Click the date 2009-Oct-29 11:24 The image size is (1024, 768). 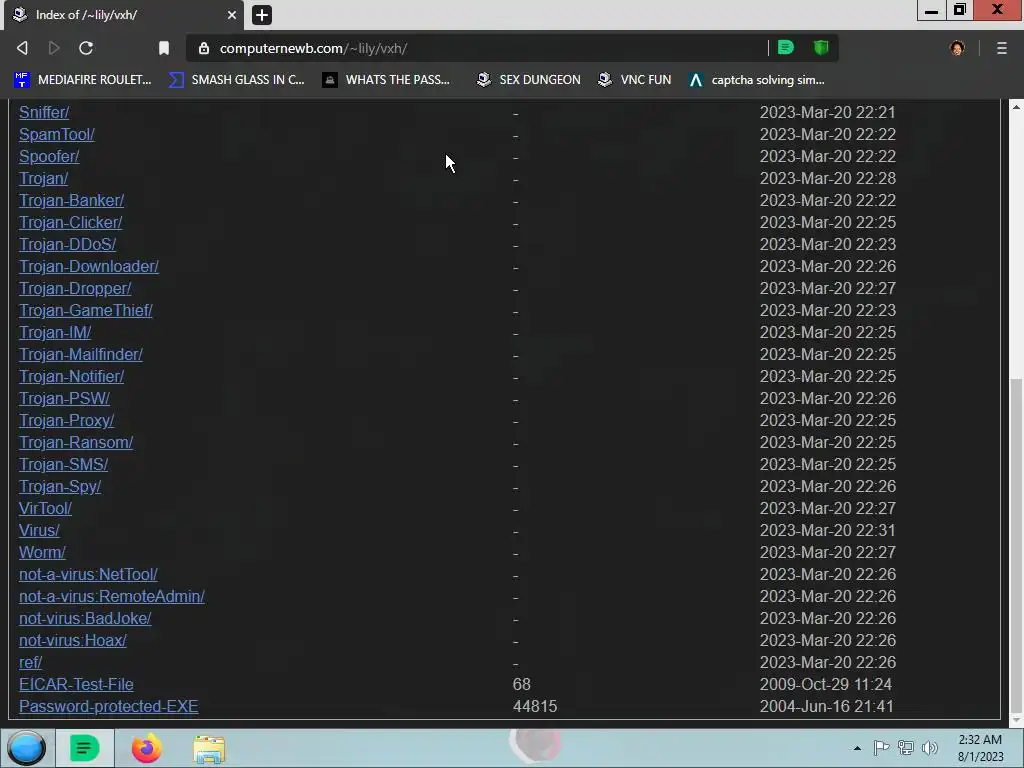[825, 684]
